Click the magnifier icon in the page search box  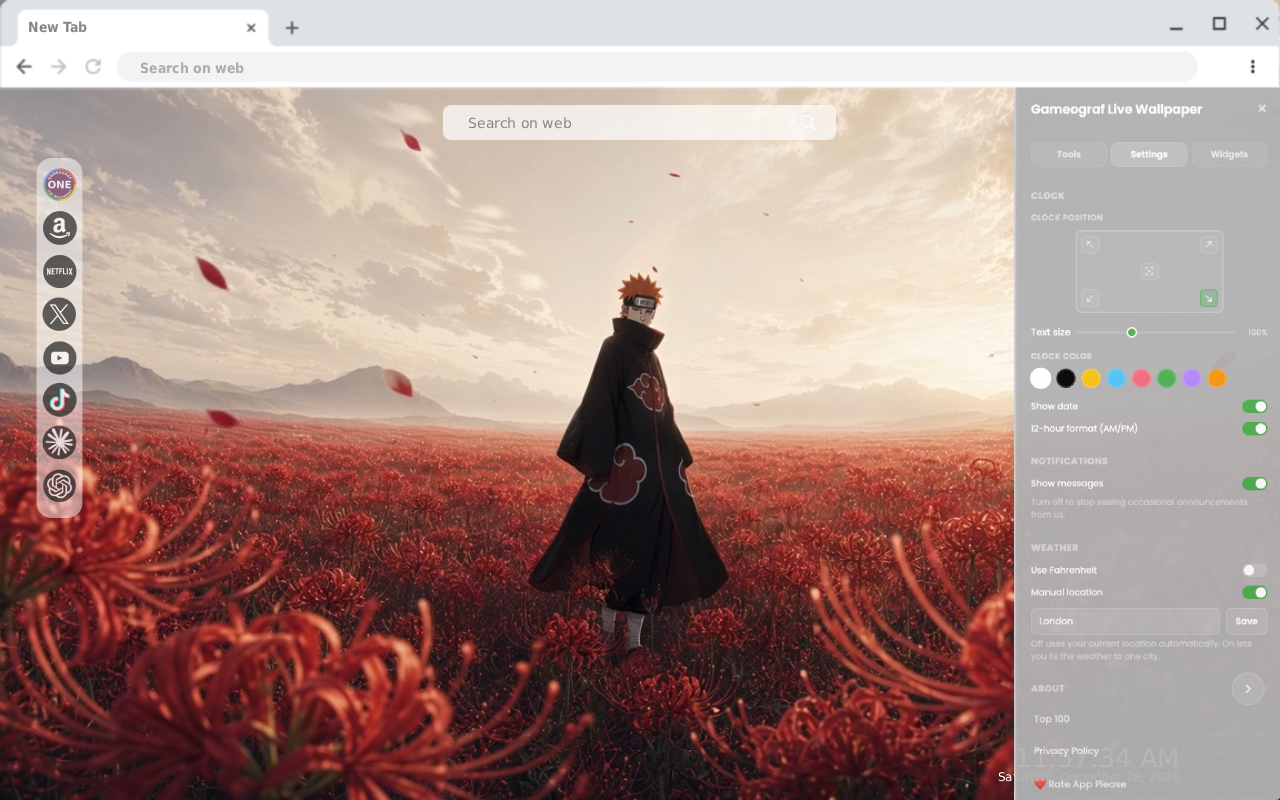click(808, 123)
